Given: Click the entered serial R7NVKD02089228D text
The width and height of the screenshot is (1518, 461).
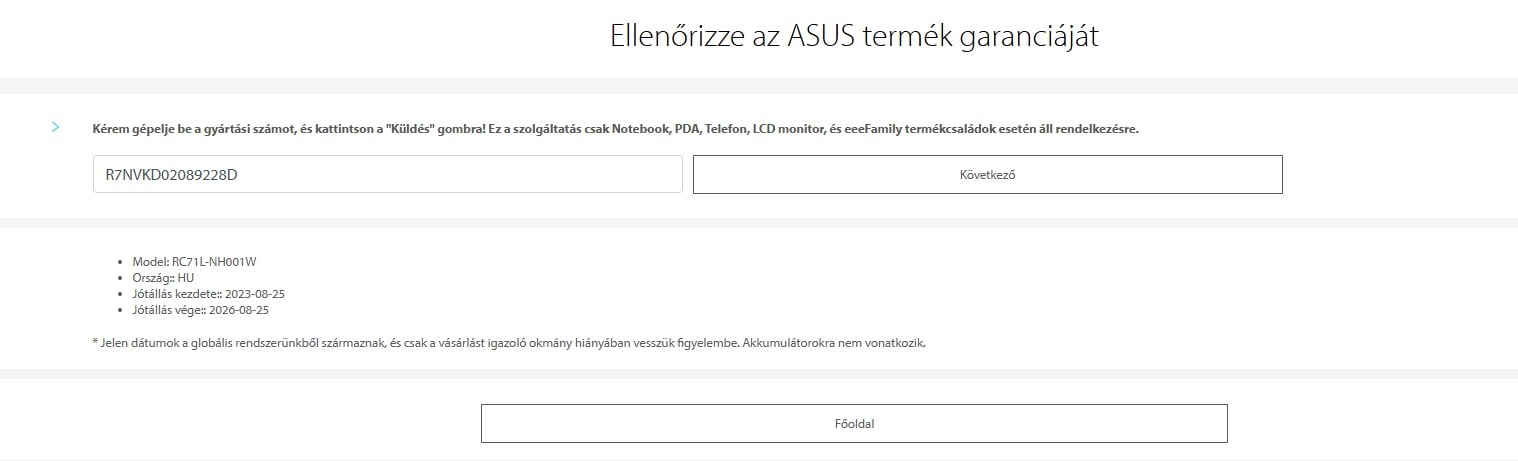Looking at the screenshot, I should coord(172,174).
